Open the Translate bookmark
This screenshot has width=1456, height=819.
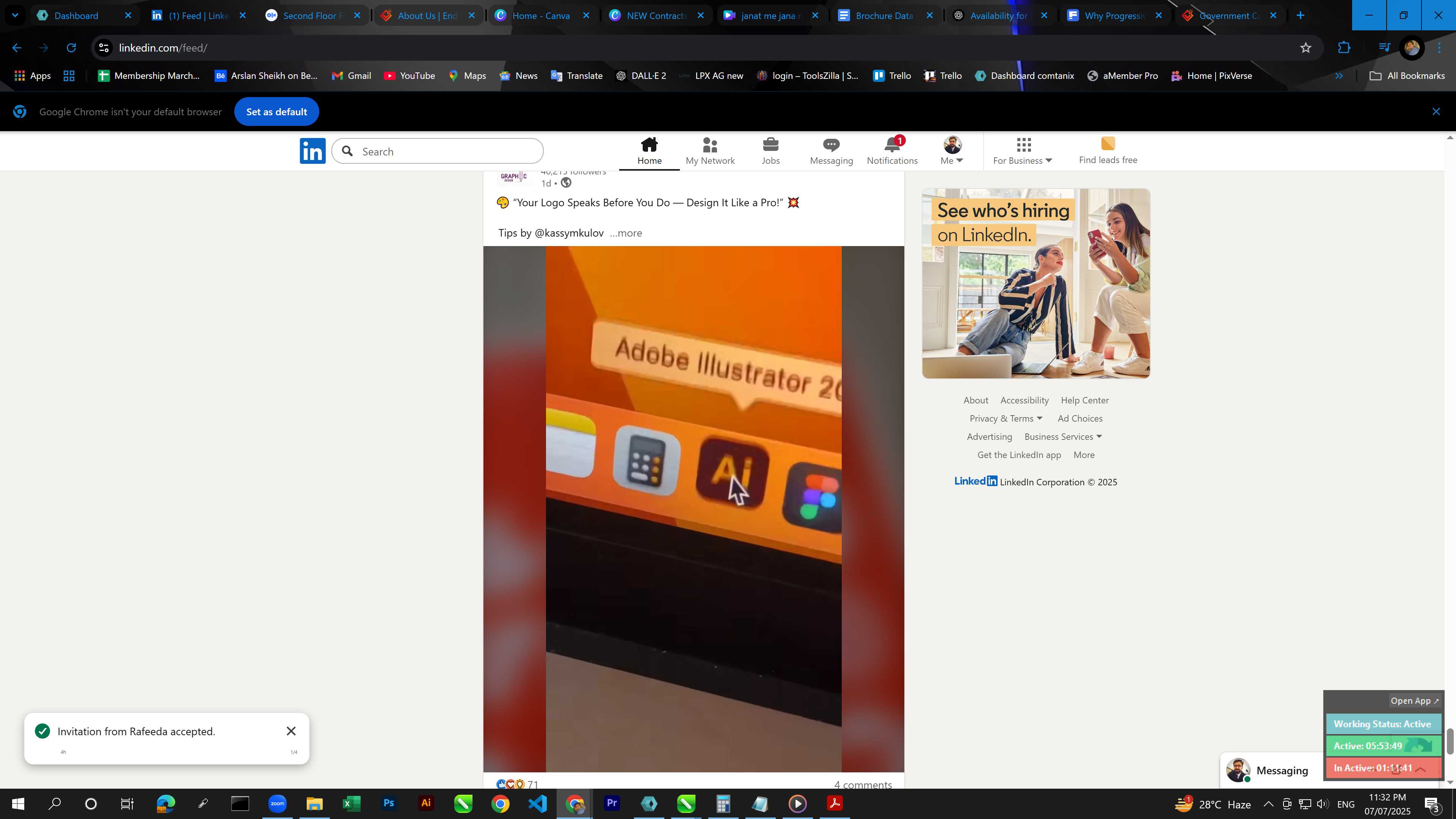[576, 76]
